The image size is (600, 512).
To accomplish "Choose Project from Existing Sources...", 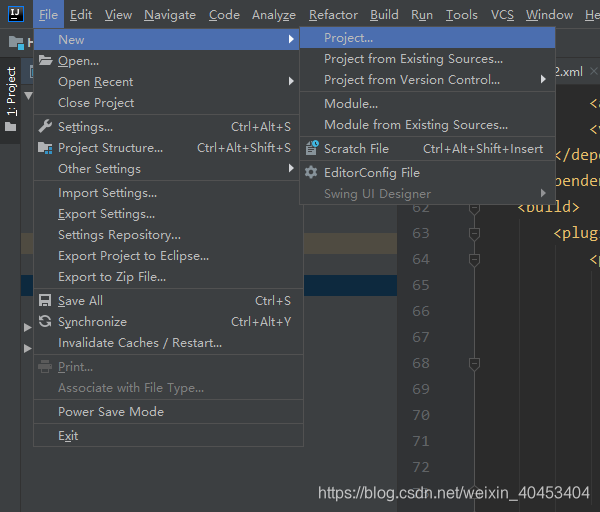I will coord(427,59).
